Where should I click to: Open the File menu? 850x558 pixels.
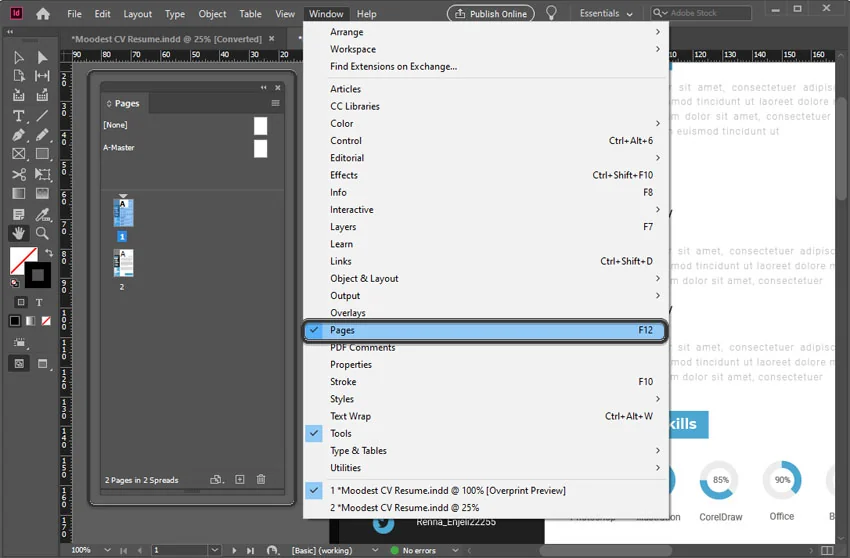coord(74,14)
